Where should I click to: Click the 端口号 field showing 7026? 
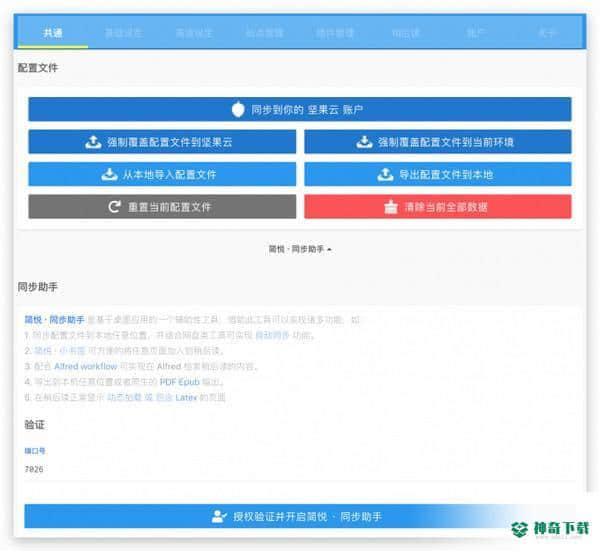300,469
